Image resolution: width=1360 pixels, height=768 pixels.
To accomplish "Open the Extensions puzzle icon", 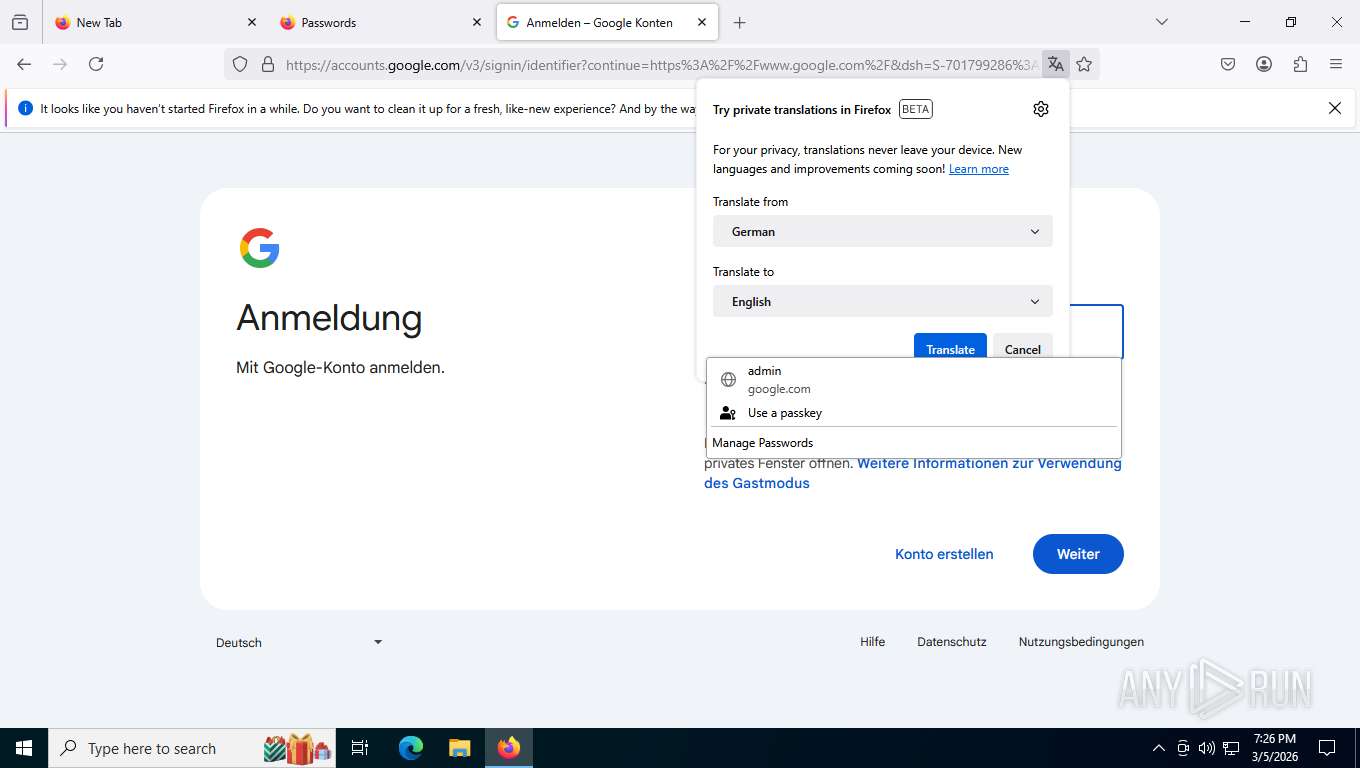I will pos(1300,64).
